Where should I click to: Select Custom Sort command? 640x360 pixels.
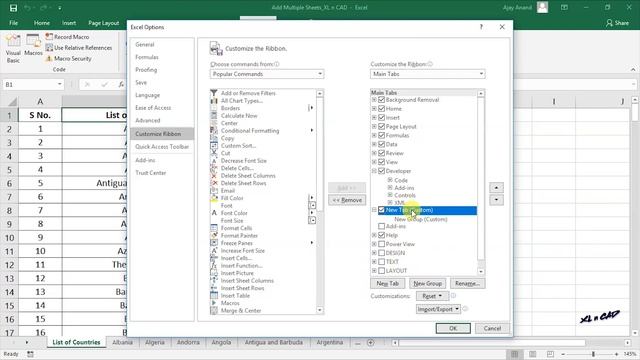click(238, 145)
